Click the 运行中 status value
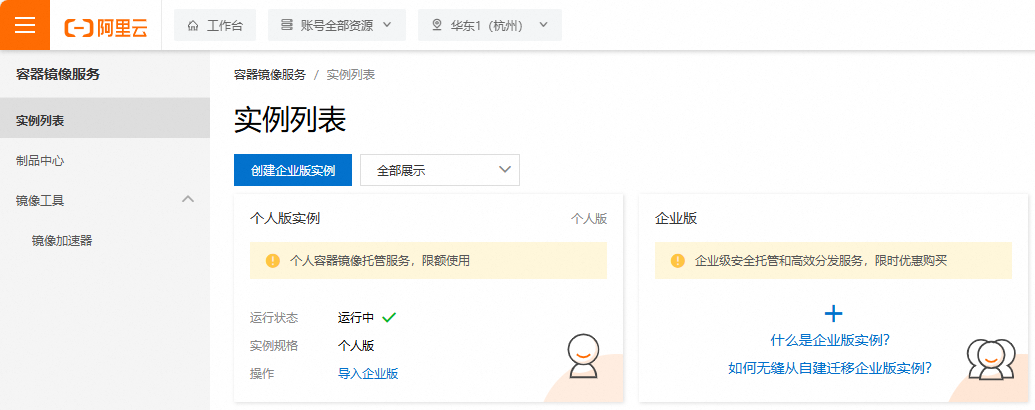The width and height of the screenshot is (1035, 410). pyautogui.click(x=356, y=318)
